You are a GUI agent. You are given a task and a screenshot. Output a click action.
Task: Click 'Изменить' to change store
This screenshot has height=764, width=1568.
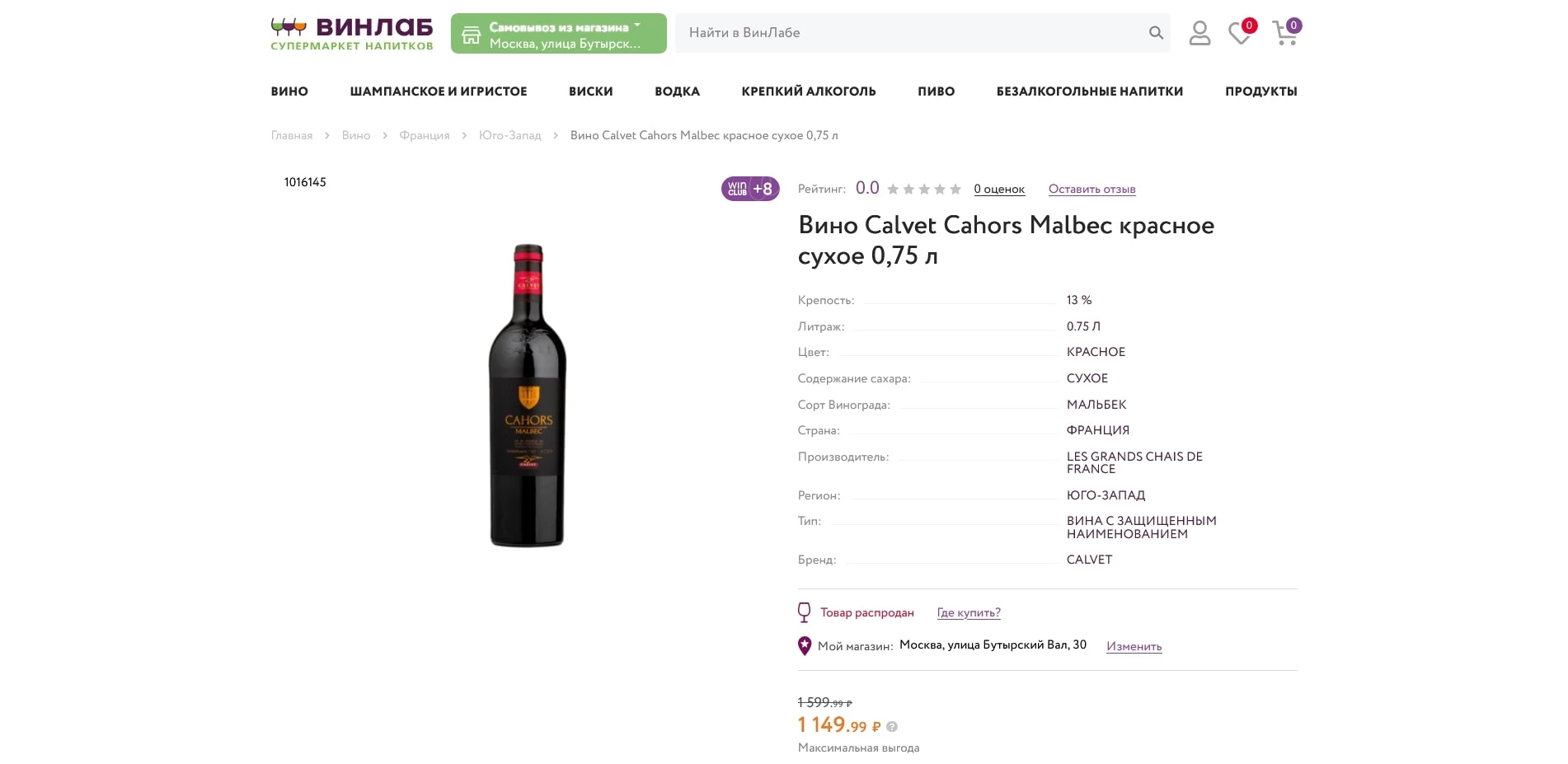click(x=1134, y=647)
